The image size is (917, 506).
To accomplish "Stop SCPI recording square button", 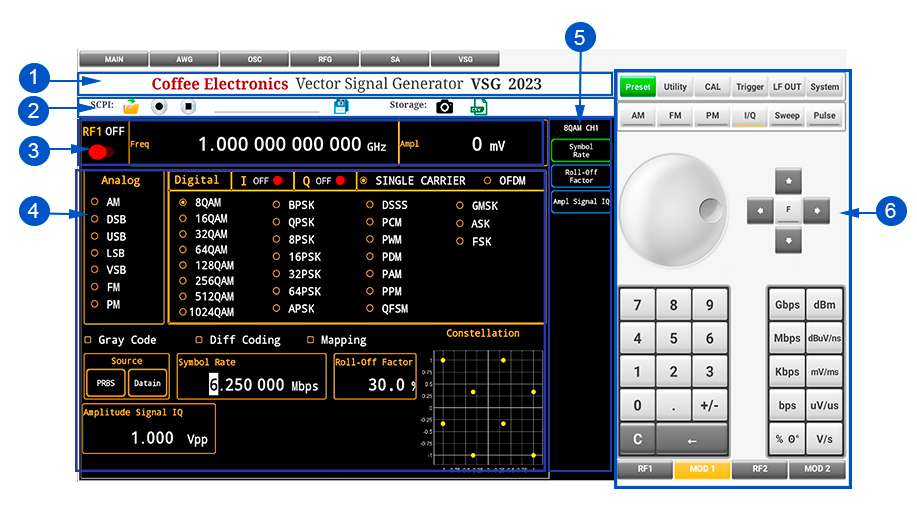I will tap(188, 106).
